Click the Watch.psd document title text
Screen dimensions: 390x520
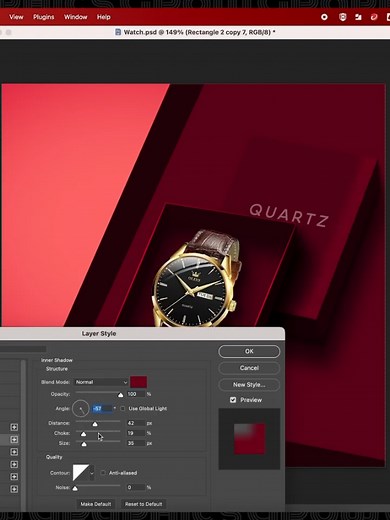point(199,32)
